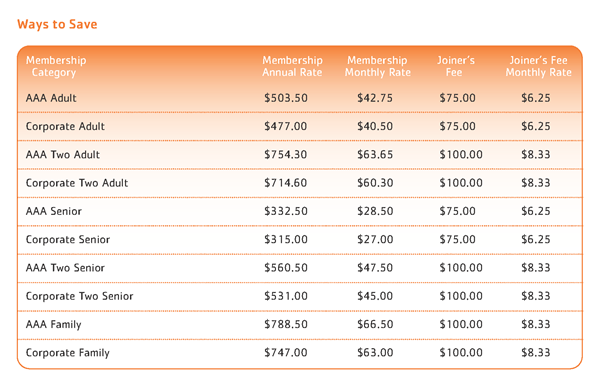Click the Corporate Family row label

point(68,353)
